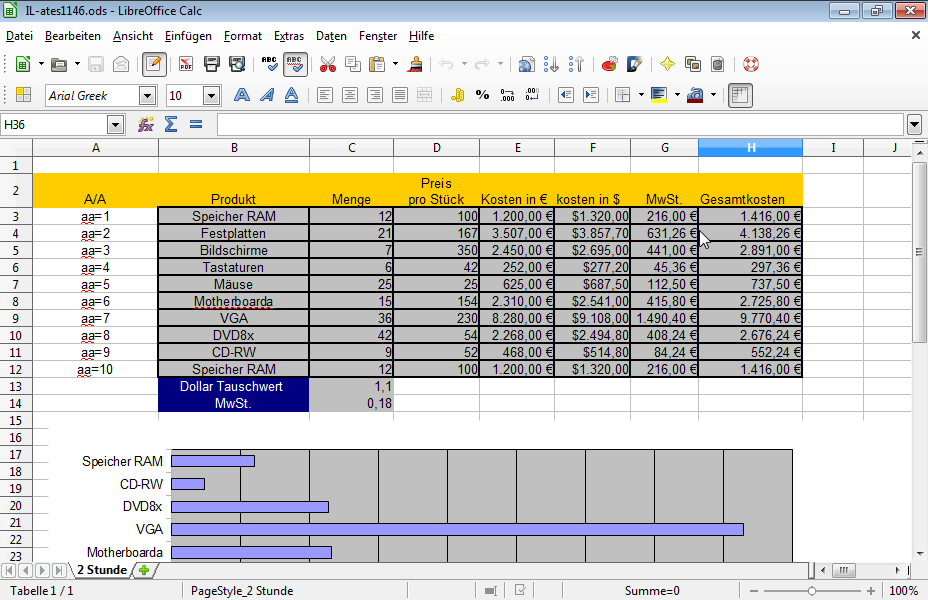Print the file directly
Viewport: 928px width, 600px height.
[x=211, y=64]
